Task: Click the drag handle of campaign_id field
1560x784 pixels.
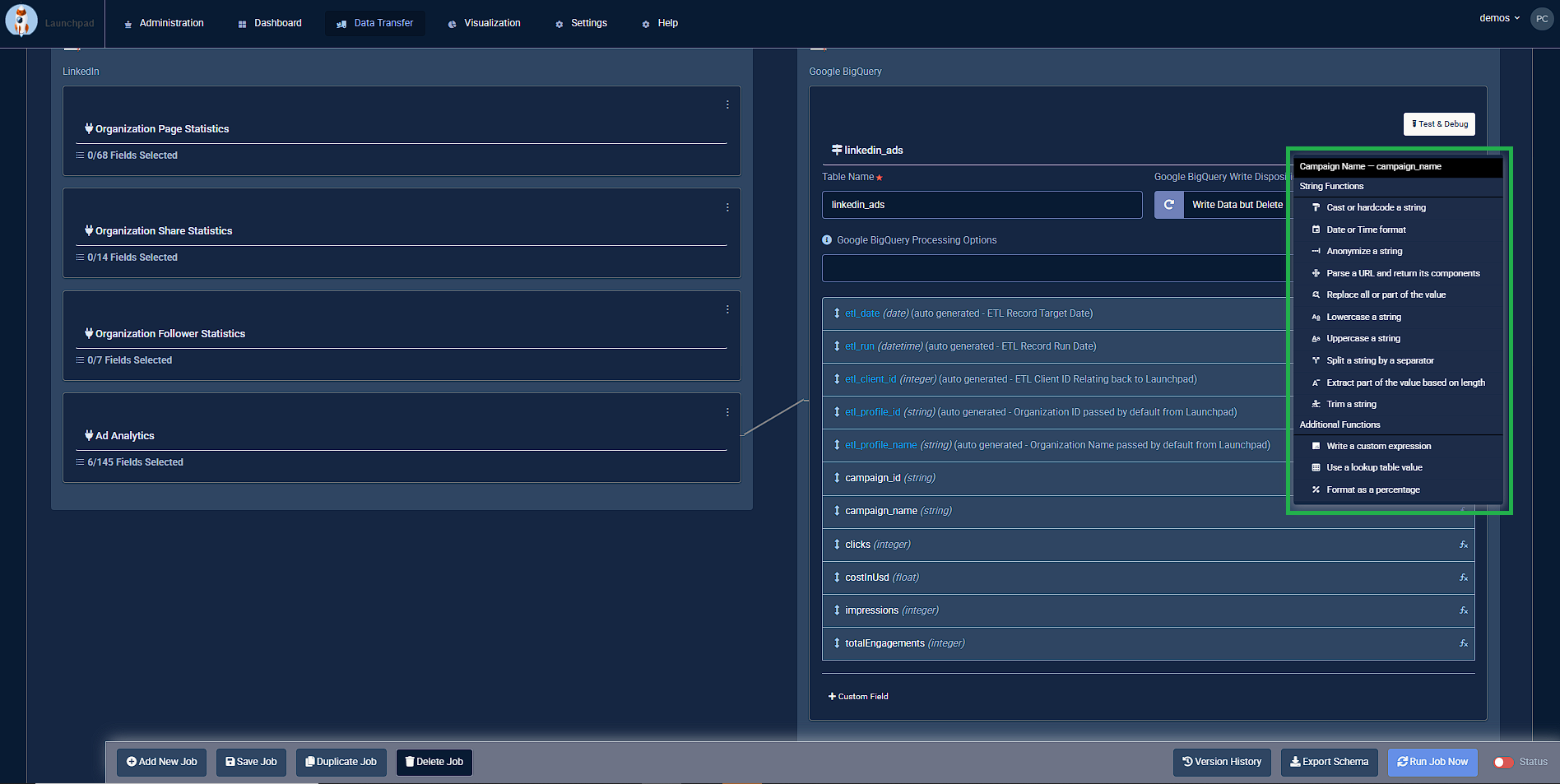Action: [x=837, y=478]
